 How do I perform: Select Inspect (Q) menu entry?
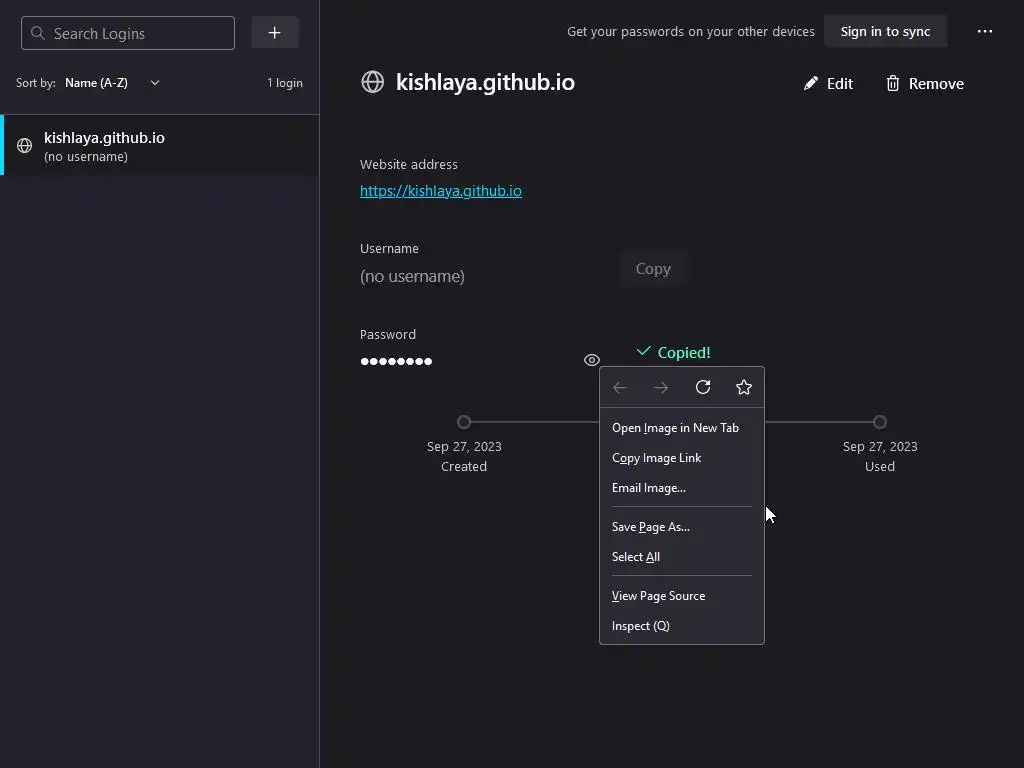640,626
